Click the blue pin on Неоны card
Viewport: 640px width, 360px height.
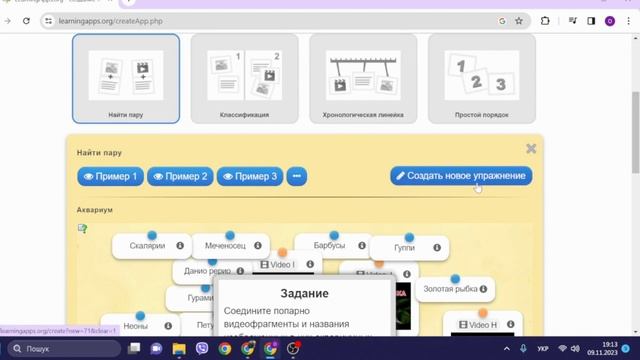(140, 316)
